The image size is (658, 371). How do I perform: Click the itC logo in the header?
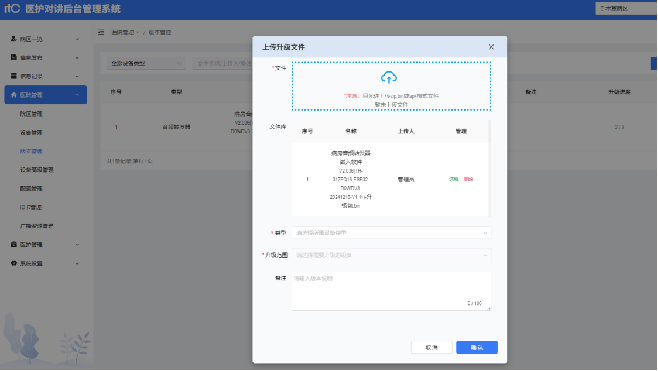(x=12, y=8)
